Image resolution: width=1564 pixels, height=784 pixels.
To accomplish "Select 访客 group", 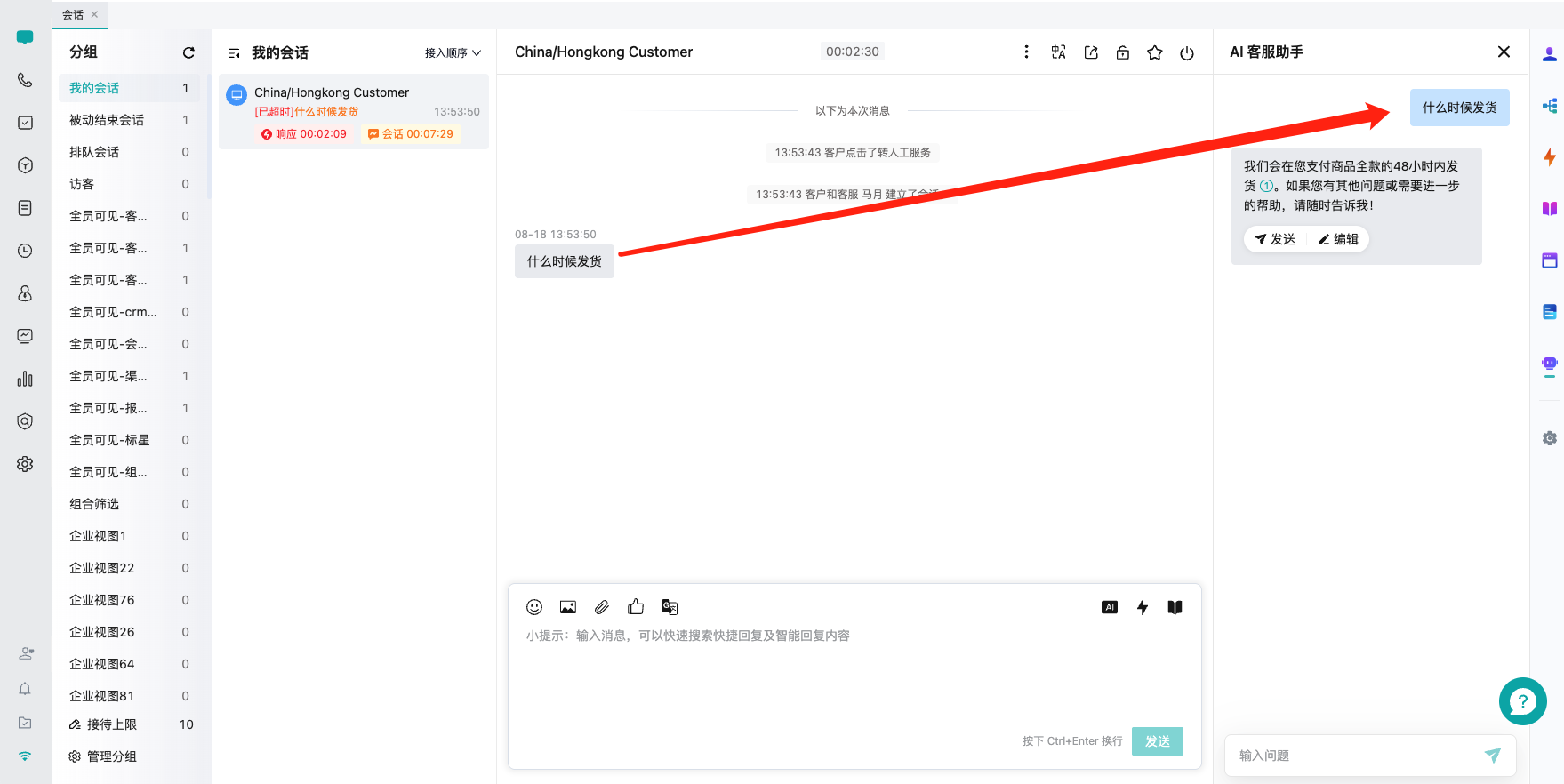I will 130,184.
